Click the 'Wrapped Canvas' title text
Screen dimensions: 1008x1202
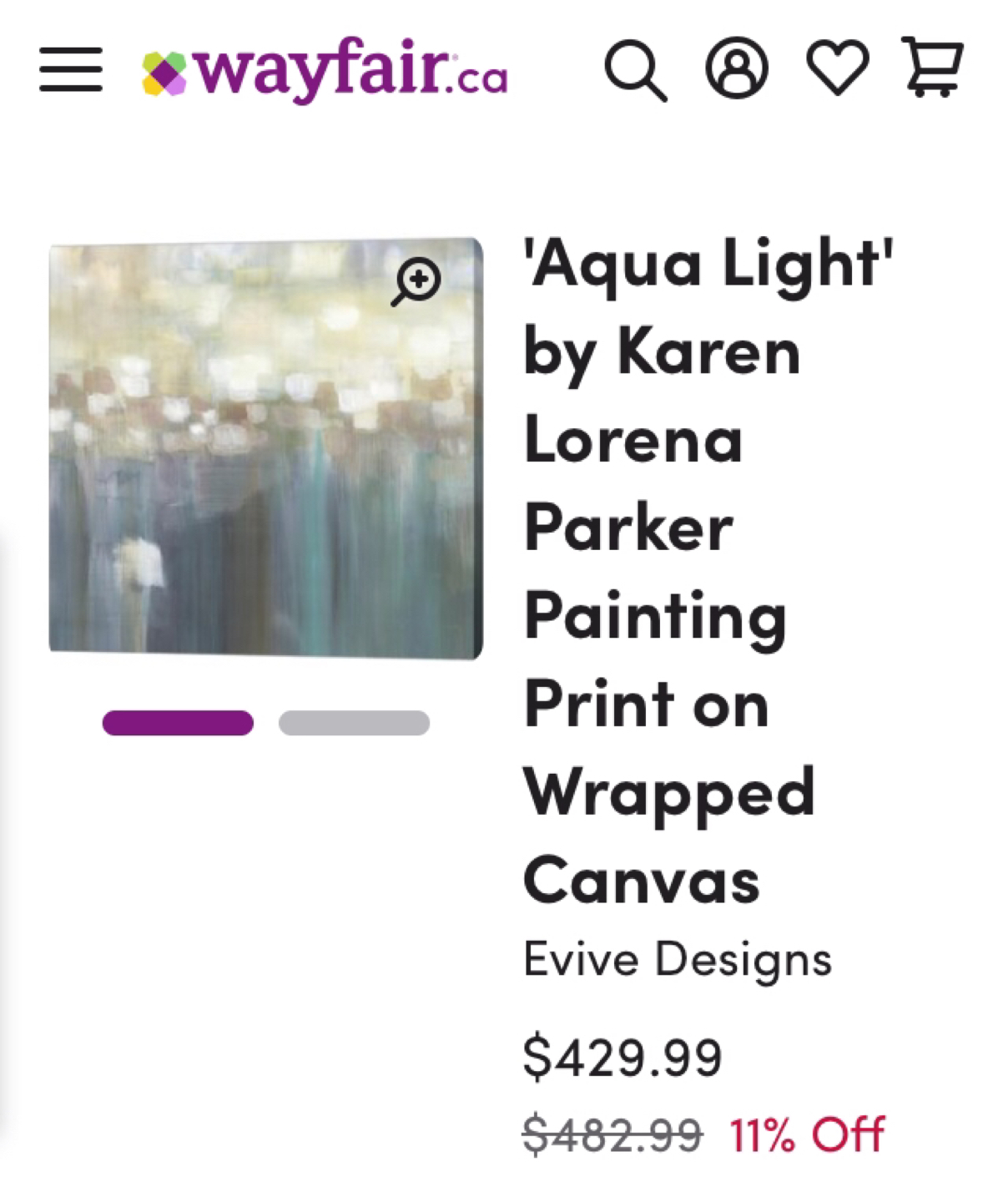click(668, 793)
